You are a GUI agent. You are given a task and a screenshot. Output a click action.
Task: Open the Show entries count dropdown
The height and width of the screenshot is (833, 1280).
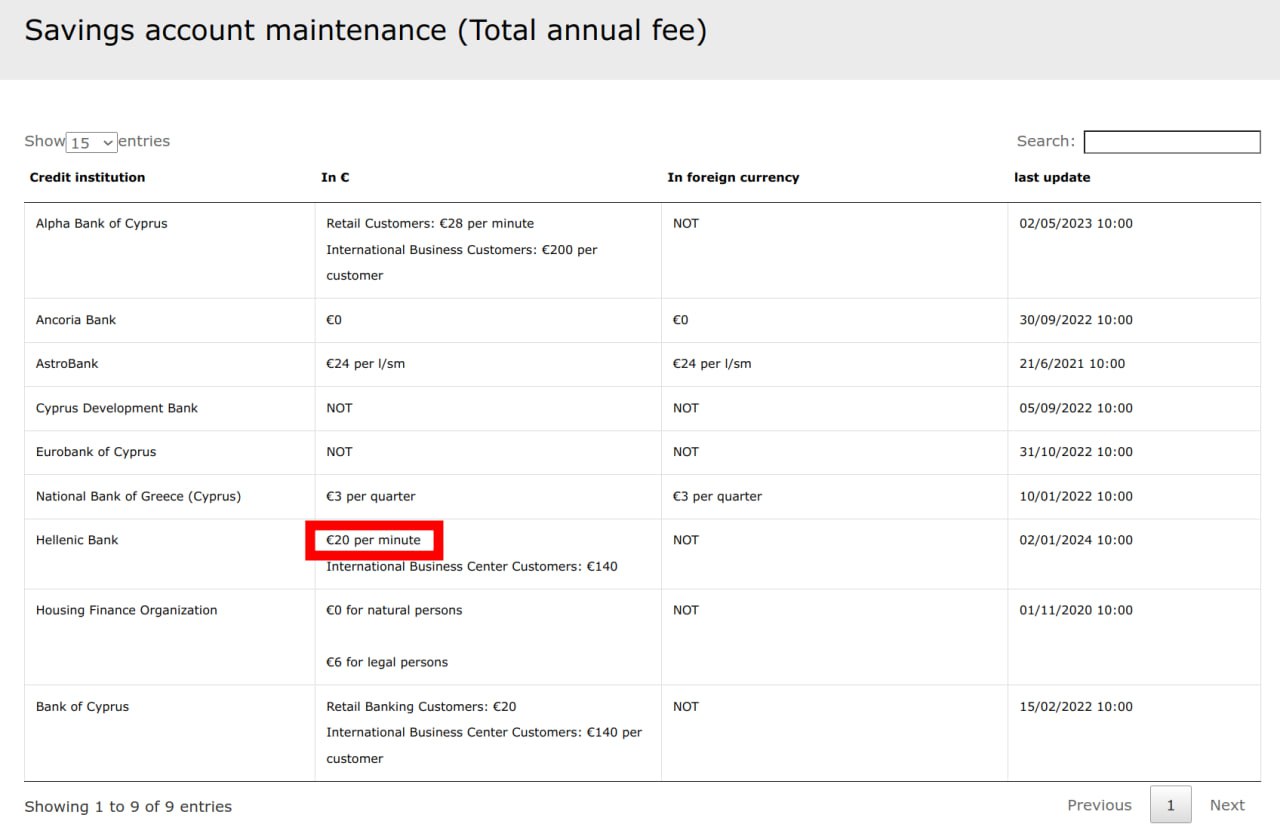[x=91, y=143]
